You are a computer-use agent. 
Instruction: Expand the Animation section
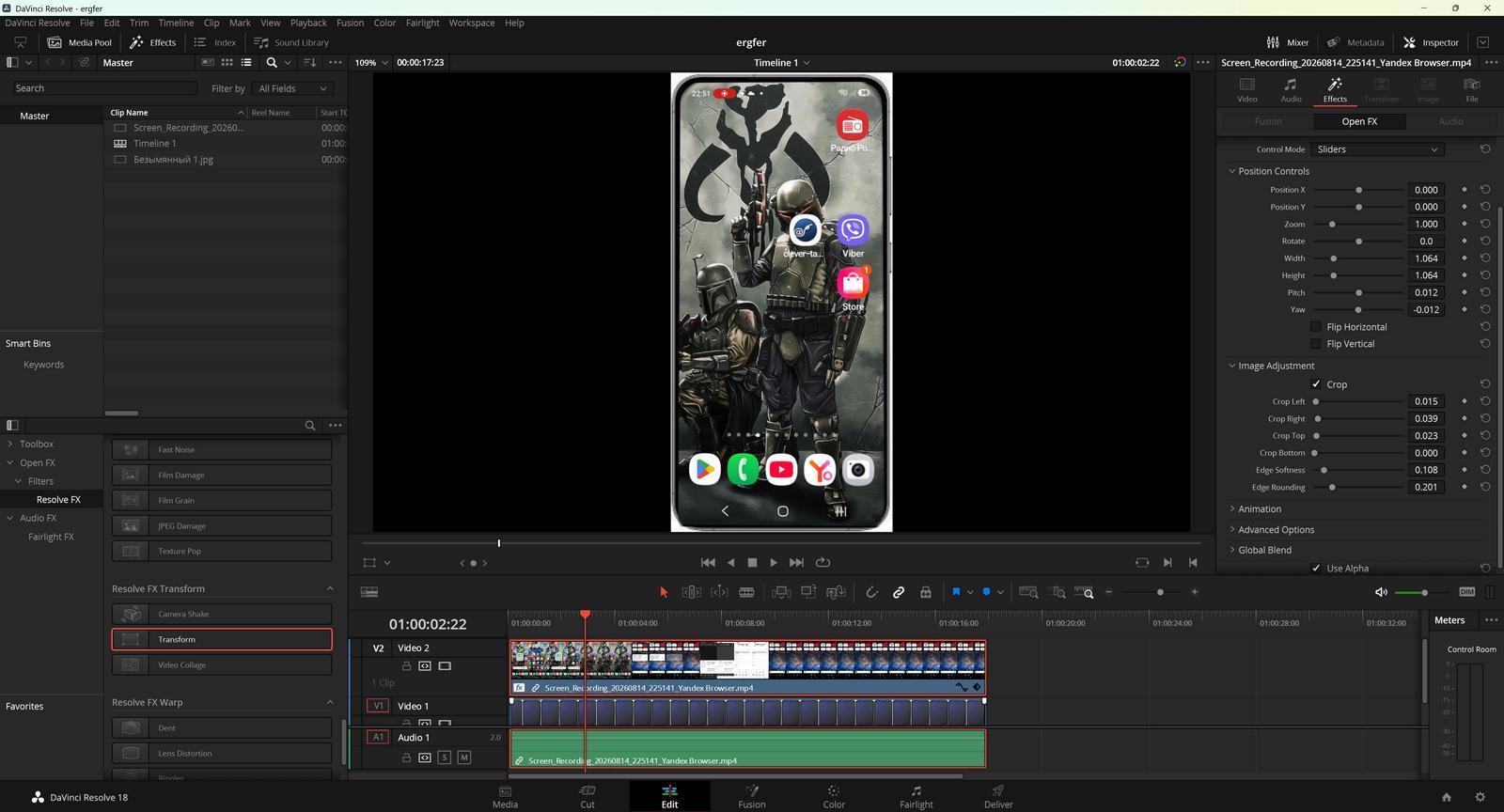coord(1232,509)
